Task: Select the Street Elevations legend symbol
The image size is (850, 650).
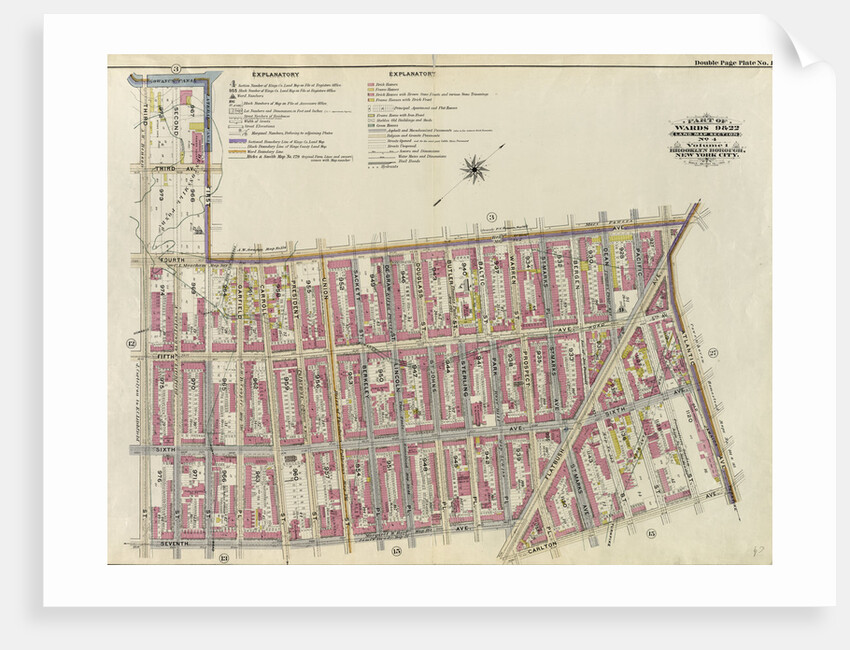Action: point(235,126)
